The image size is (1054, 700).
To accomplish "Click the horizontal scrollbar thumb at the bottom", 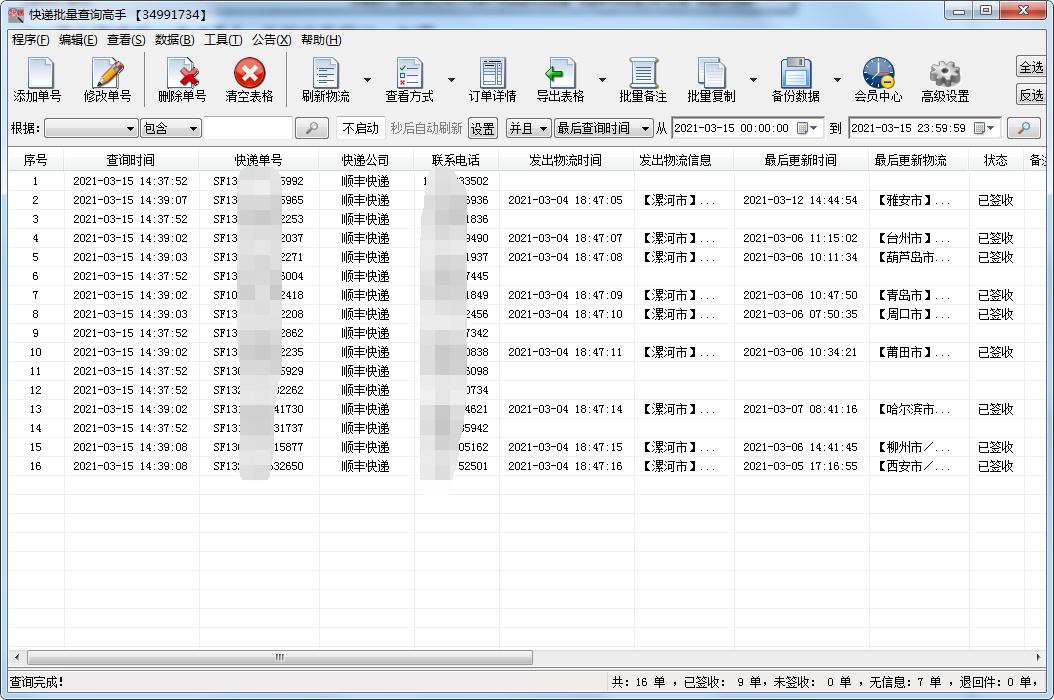I will click(x=280, y=657).
